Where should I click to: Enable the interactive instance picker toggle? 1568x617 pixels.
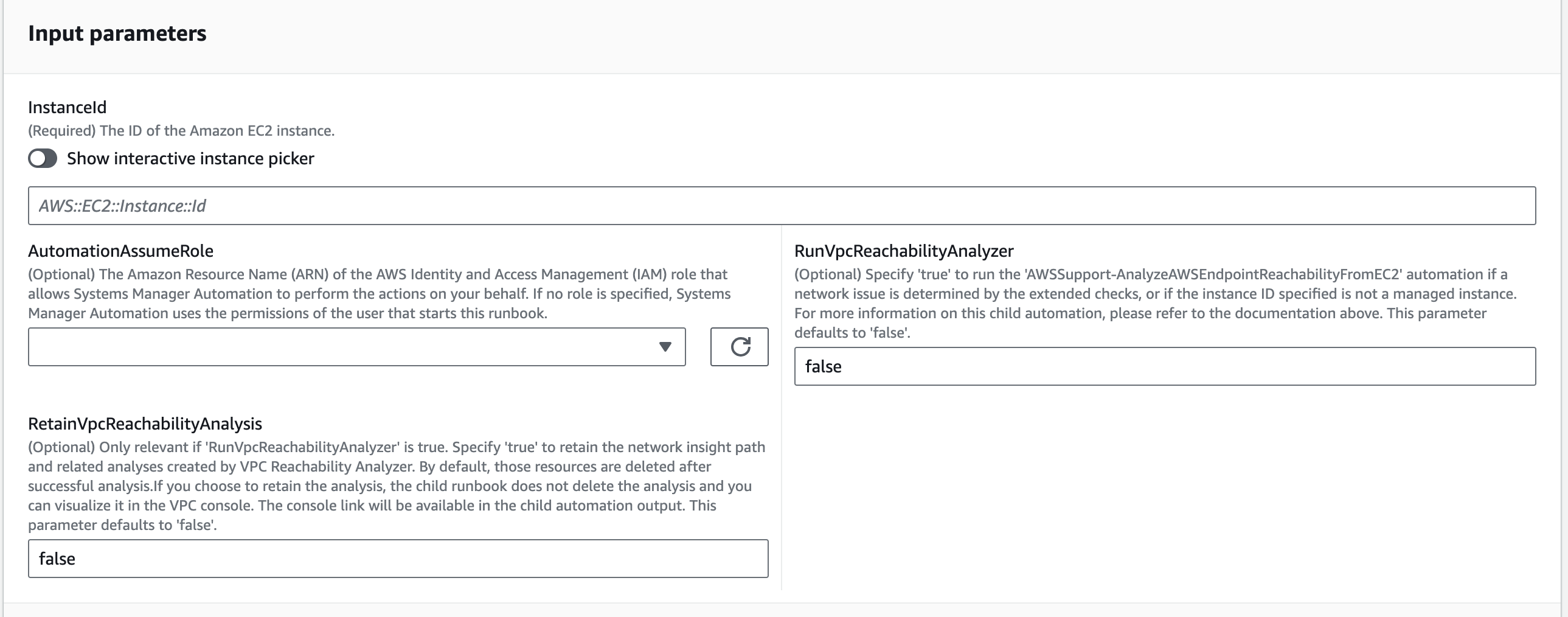click(42, 158)
